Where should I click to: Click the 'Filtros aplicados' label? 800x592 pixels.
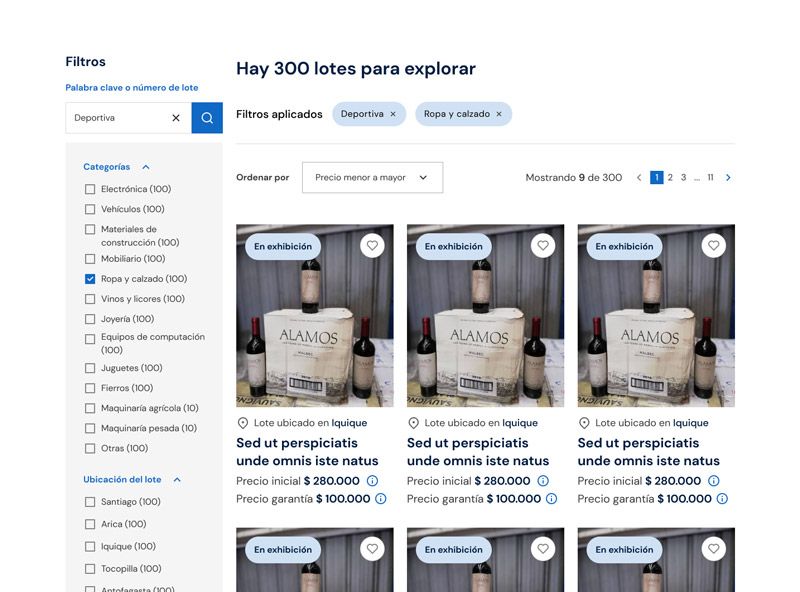279,114
